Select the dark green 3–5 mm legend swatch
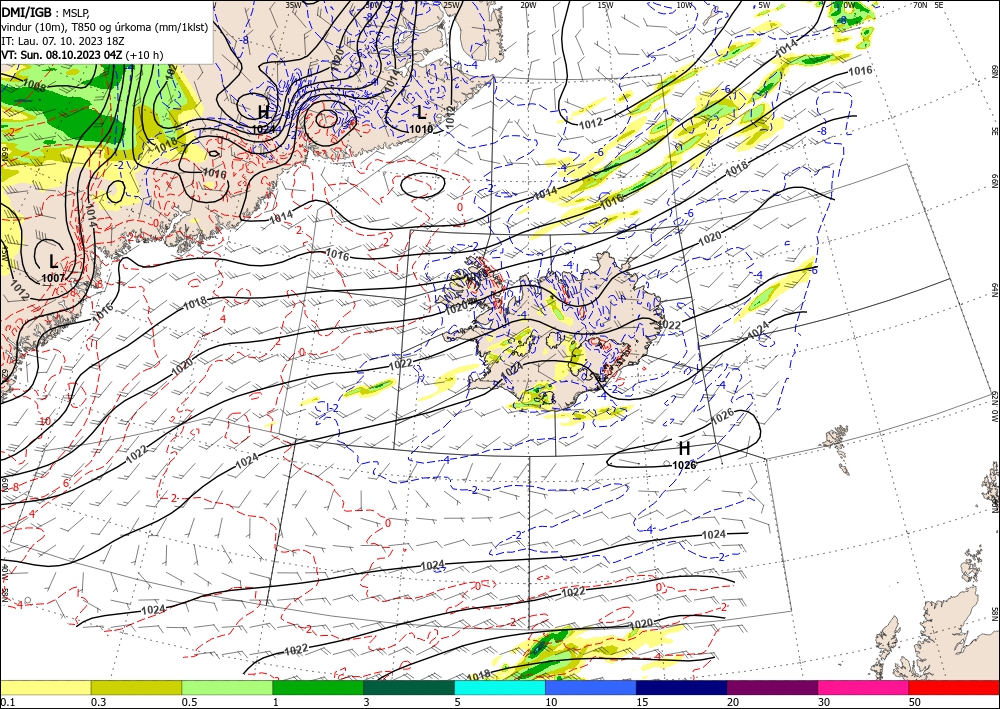 (409, 687)
